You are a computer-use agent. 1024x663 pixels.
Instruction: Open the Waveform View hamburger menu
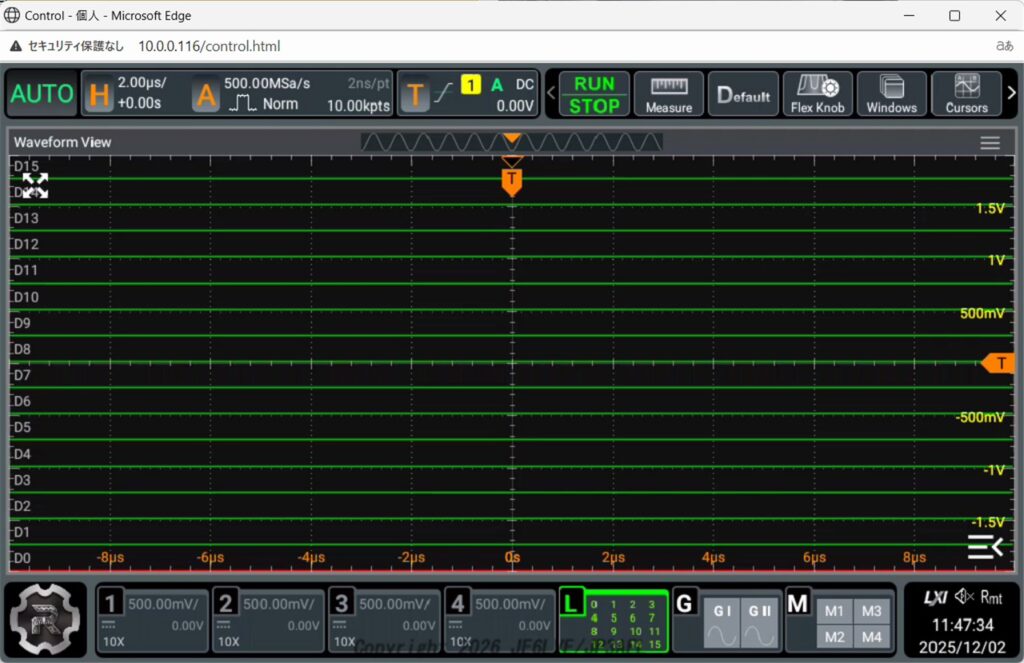(990, 143)
